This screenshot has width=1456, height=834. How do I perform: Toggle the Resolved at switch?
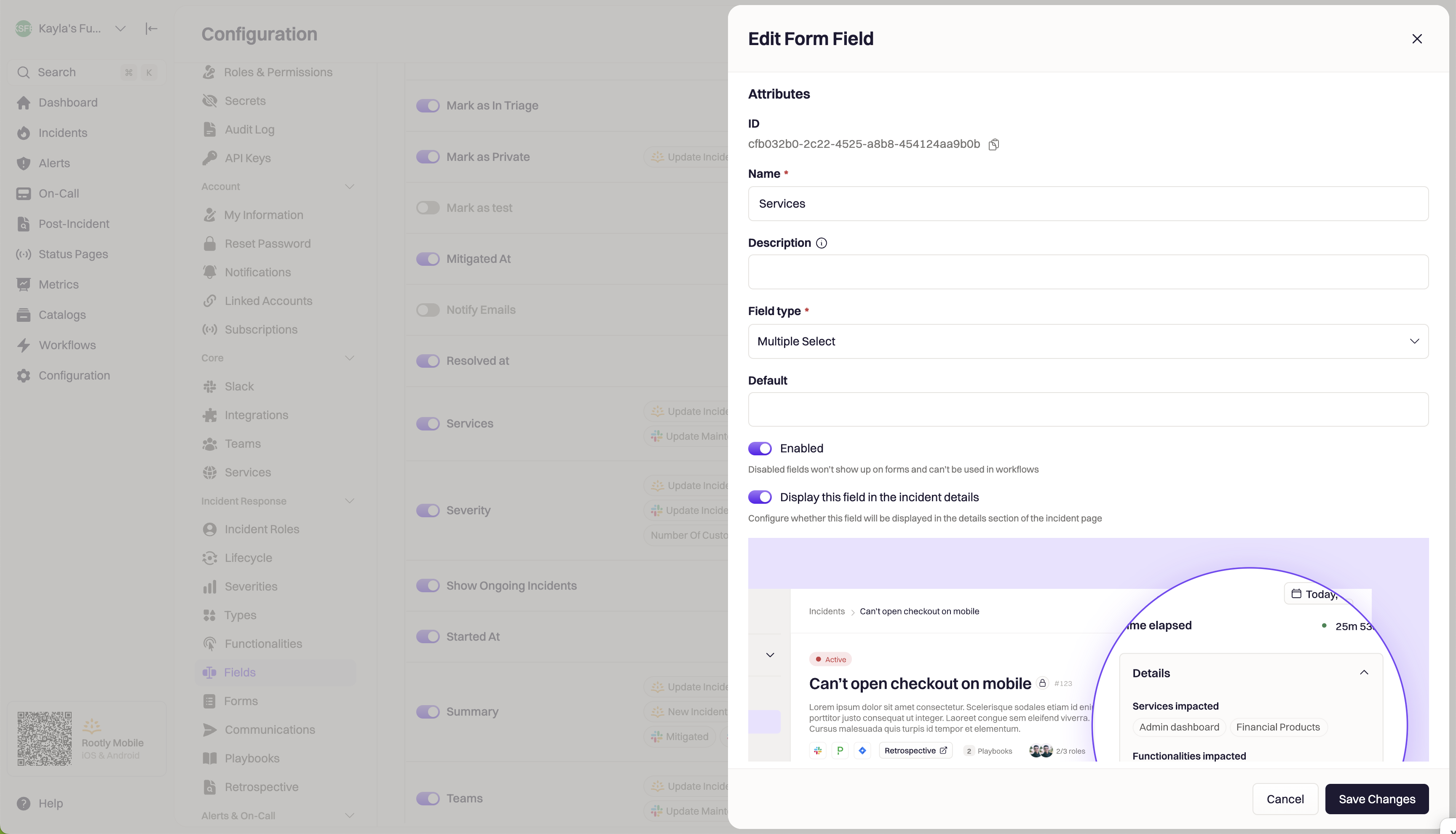(428, 361)
